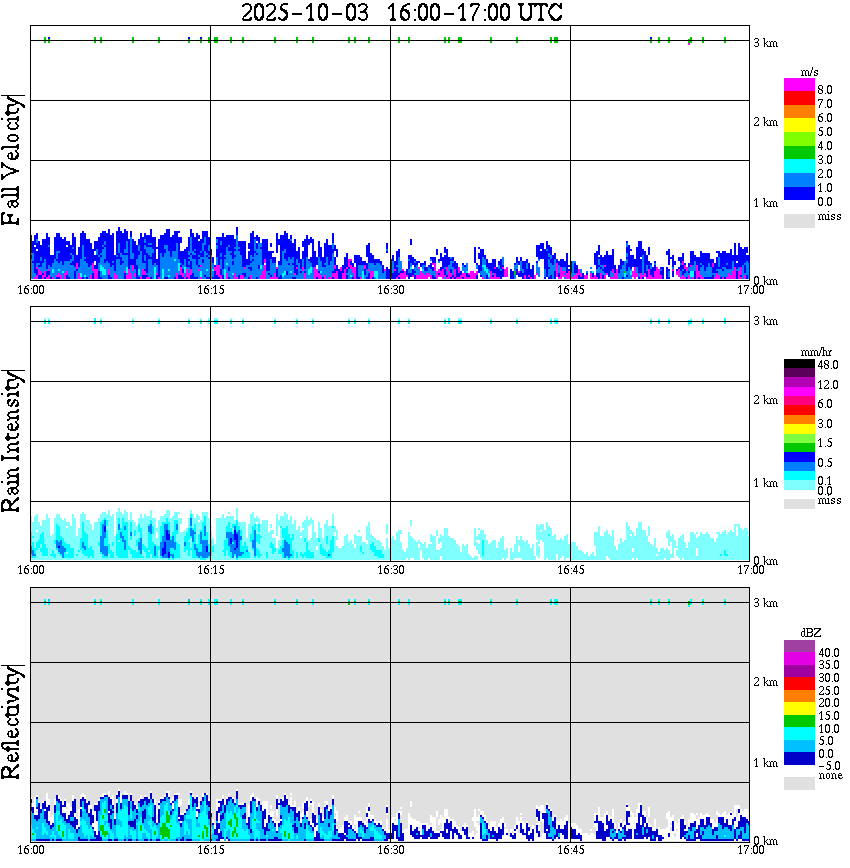
Task: Click '2 km' label of Fall Velocity panel
Action: pyautogui.click(x=765, y=122)
